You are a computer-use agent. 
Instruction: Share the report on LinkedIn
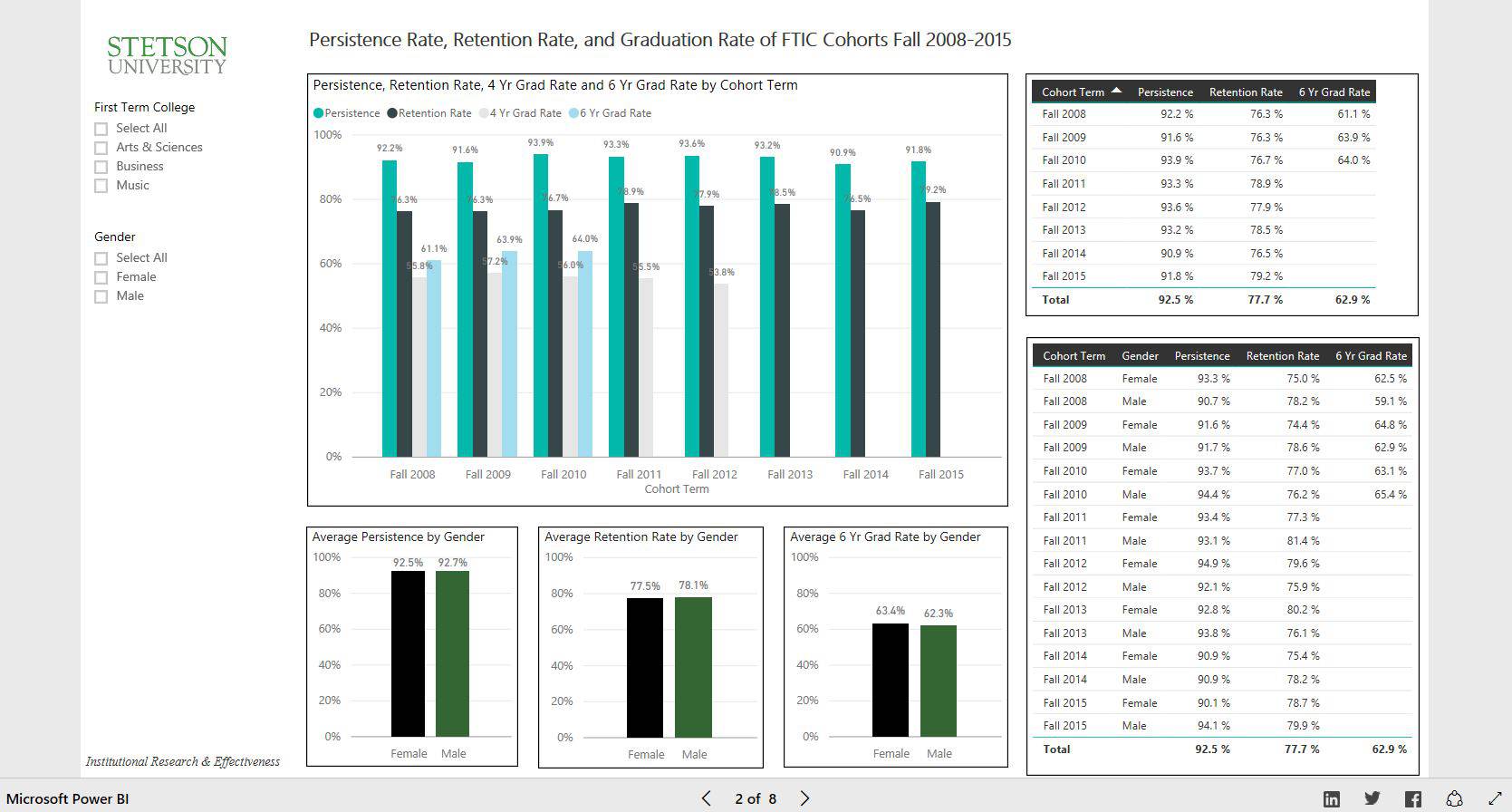1331,798
